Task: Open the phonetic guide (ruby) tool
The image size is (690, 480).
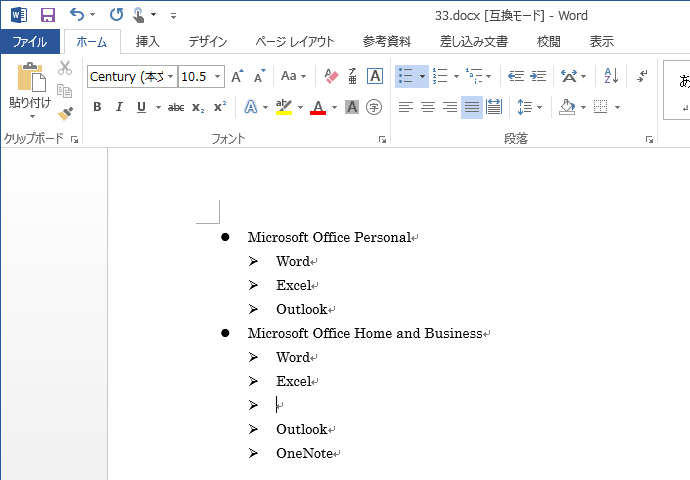Action: [352, 76]
